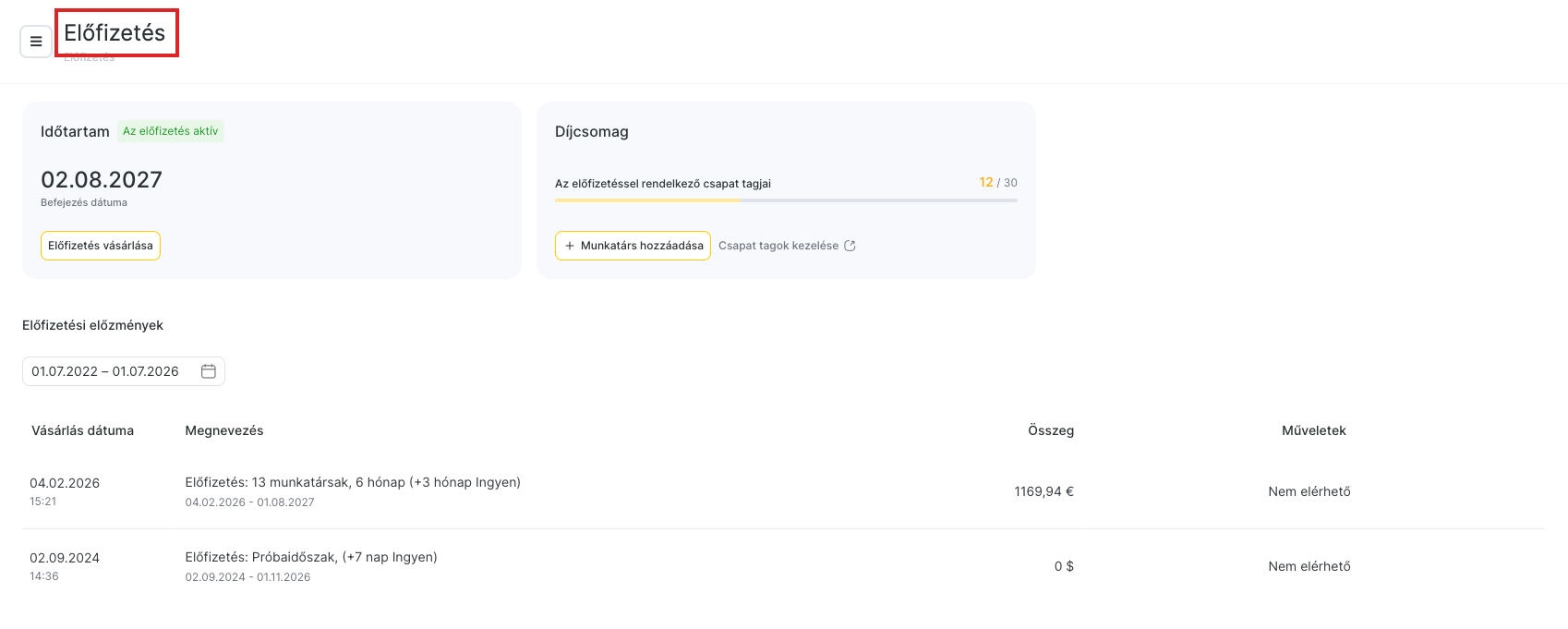
Task: Click the 15:21 purchase time
Action: pos(42,502)
